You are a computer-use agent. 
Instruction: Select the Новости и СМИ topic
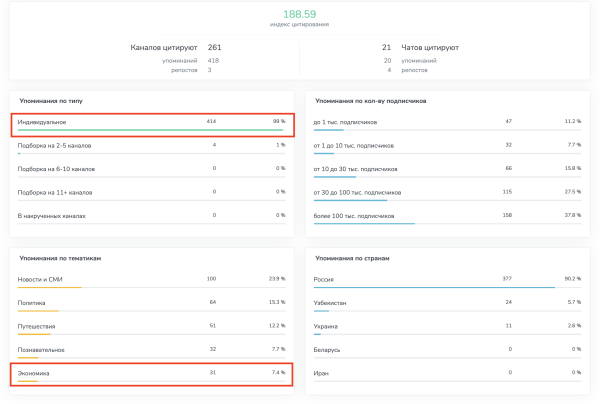coord(152,278)
